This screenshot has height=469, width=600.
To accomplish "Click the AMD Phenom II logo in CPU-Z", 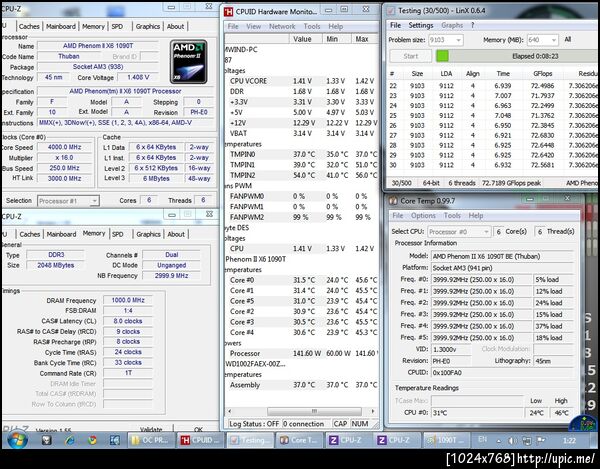I will point(188,62).
